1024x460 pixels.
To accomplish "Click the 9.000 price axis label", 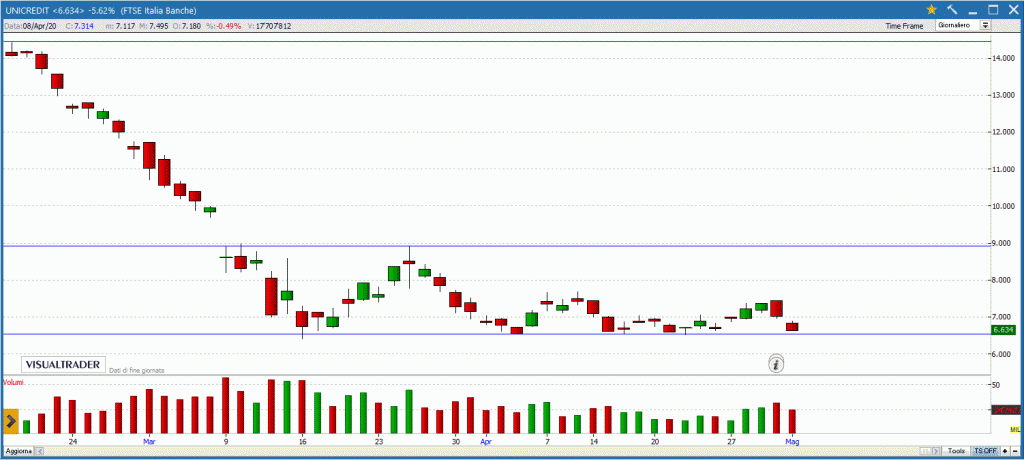I will (1004, 243).
